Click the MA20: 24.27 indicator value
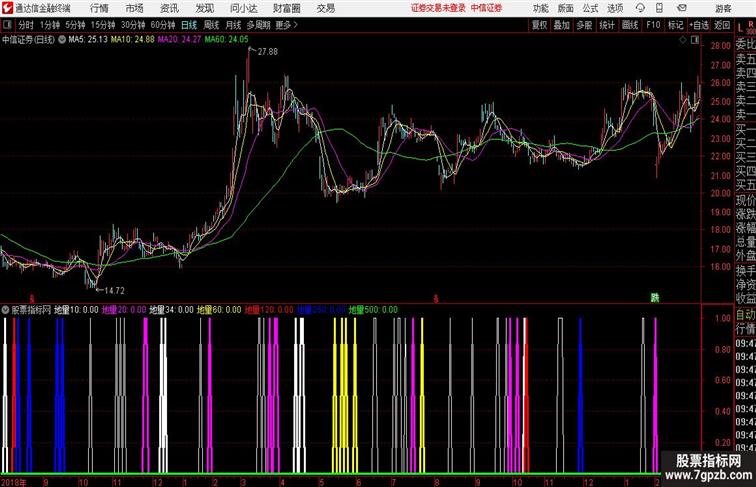The image size is (756, 487). [179, 40]
